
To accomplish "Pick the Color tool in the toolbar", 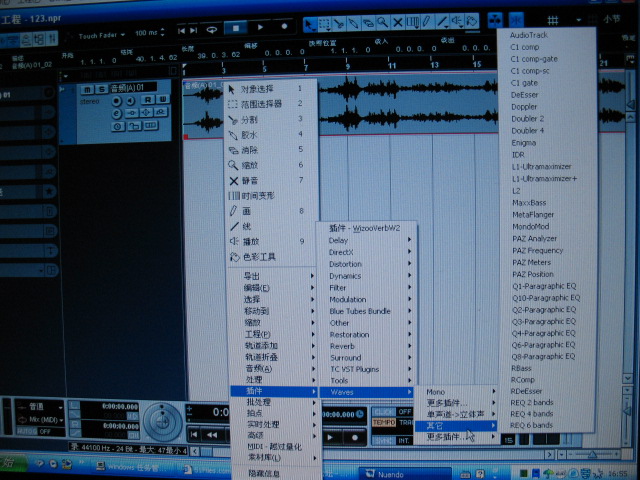I will point(471,20).
